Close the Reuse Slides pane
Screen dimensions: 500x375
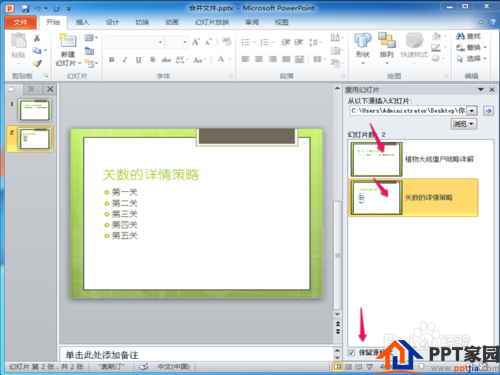492,89
